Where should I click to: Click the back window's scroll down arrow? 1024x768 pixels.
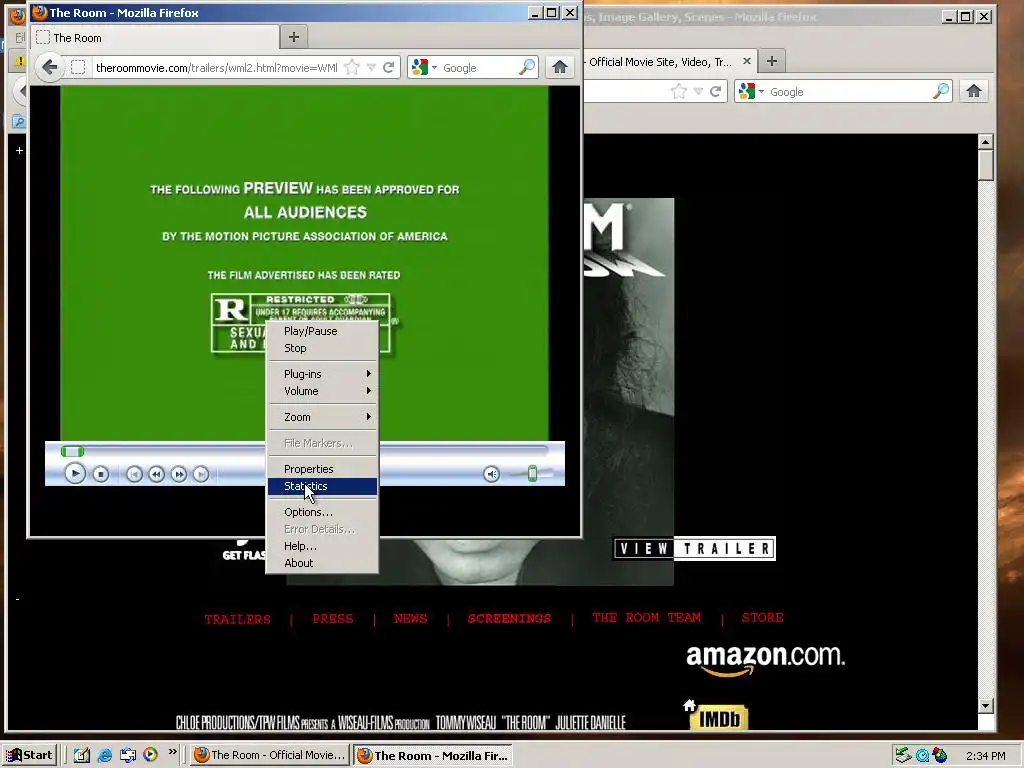coord(985,706)
